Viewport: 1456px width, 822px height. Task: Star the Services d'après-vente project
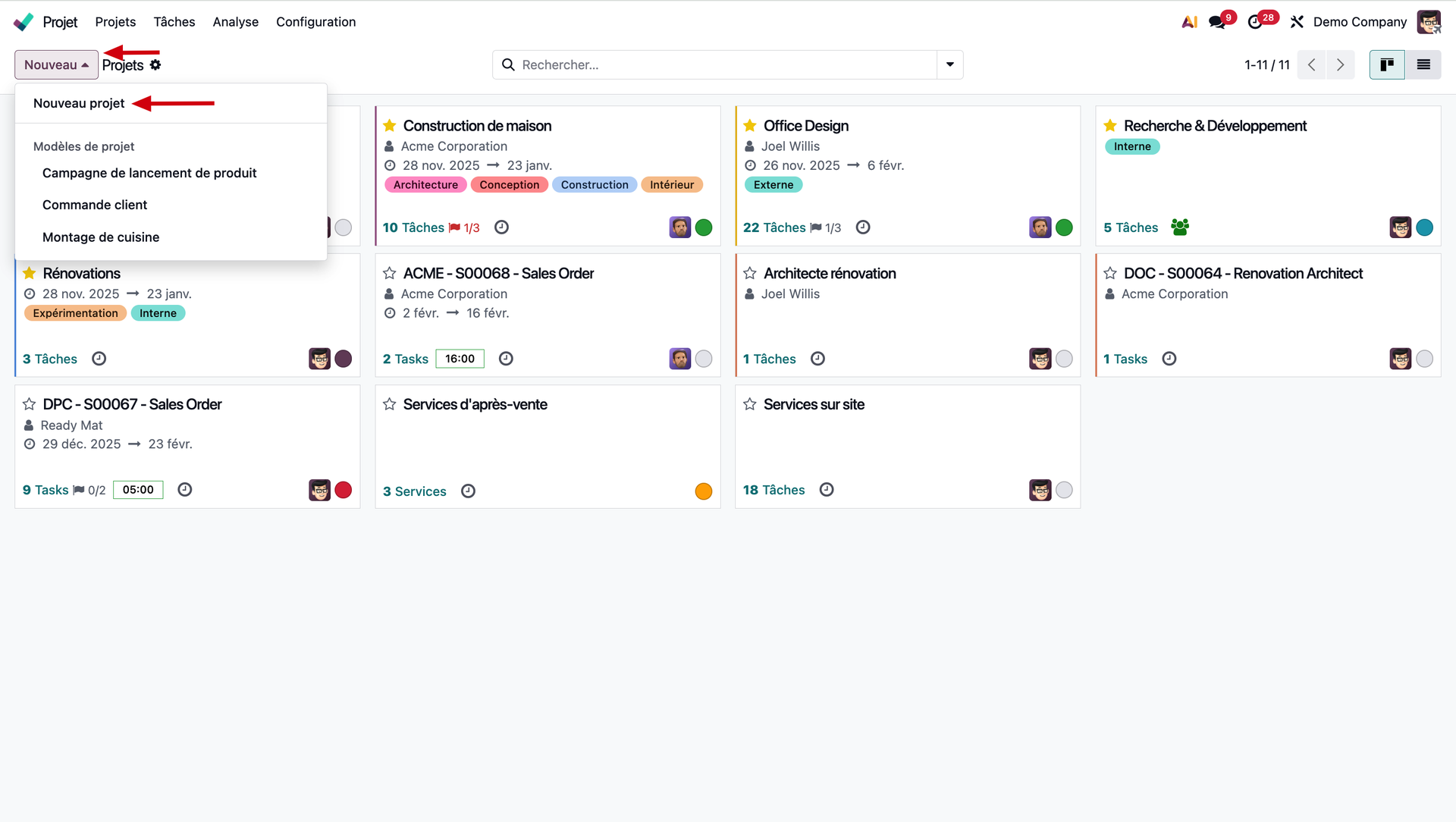click(390, 404)
